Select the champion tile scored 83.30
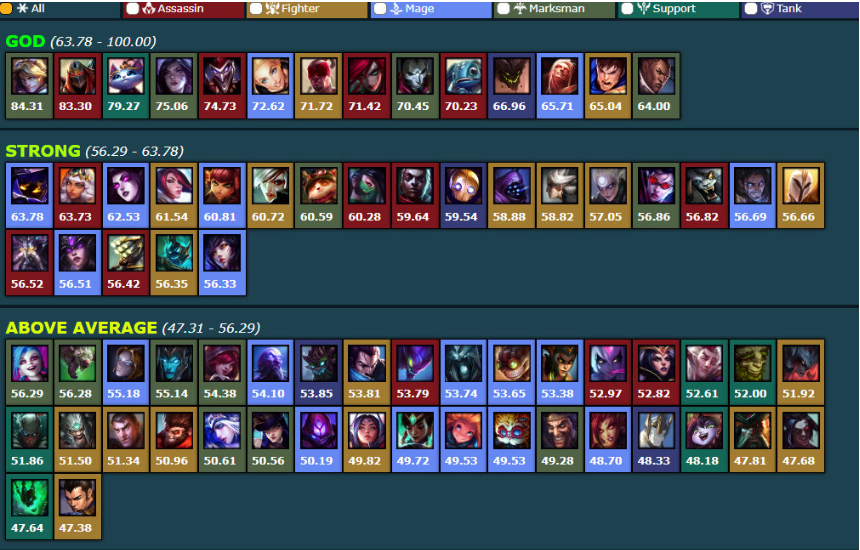Screen dimensions: 860x550 coord(77,86)
